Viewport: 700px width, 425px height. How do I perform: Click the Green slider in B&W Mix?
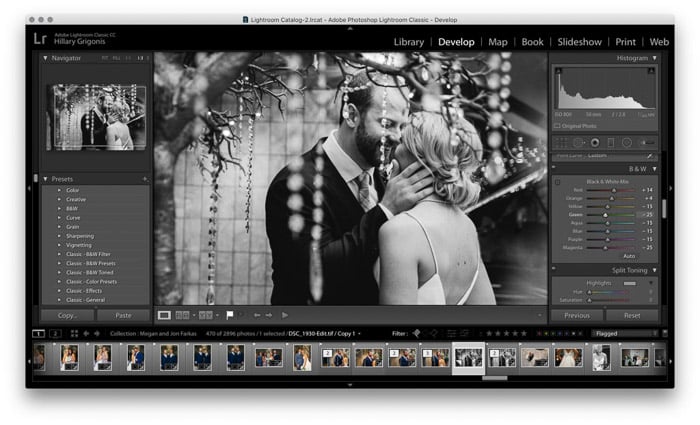(x=610, y=215)
